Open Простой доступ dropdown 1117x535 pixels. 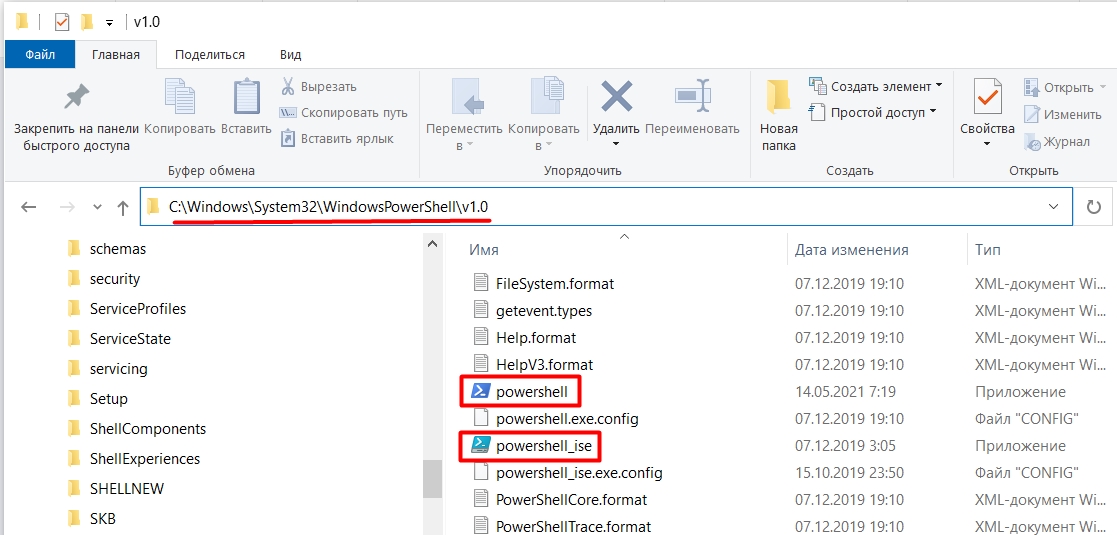point(873,112)
